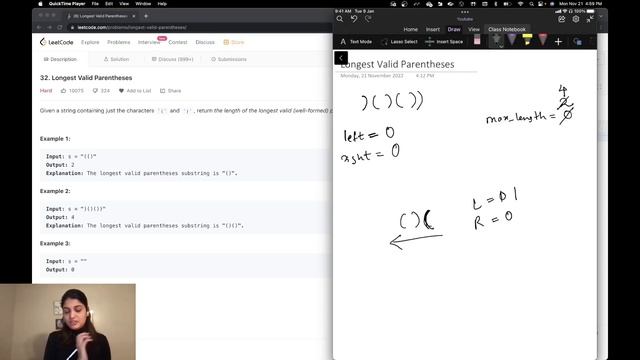The width and height of the screenshot is (640, 360).
Task: Open the View tab in OneNote
Action: click(x=474, y=29)
